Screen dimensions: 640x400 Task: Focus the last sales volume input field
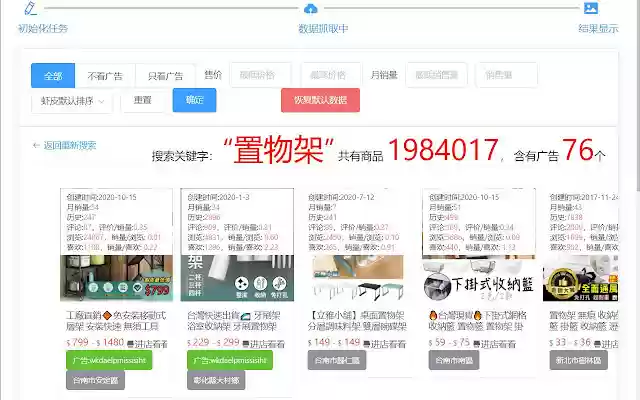(507, 75)
